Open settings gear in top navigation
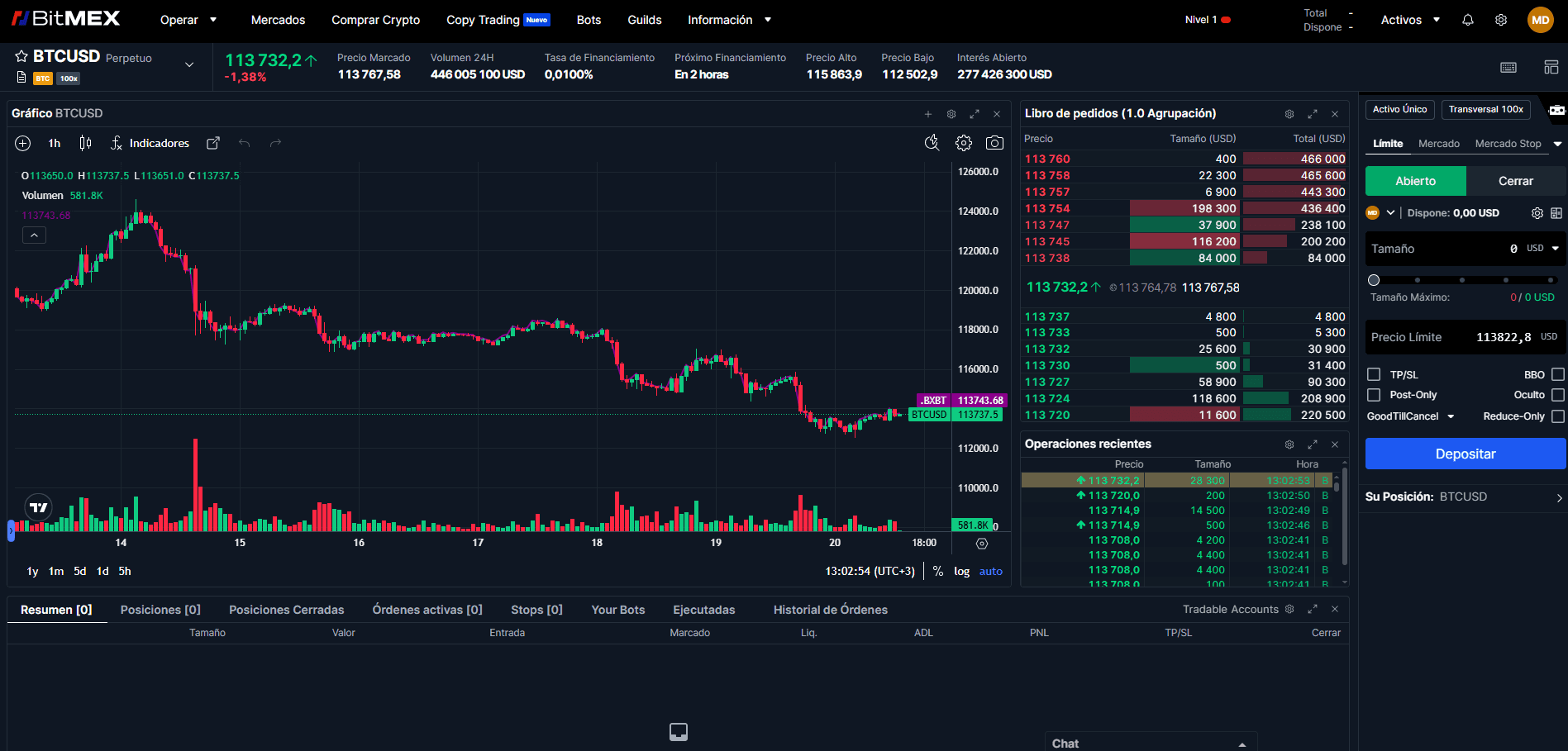Screen dimensions: 1568x751 tap(1501, 20)
